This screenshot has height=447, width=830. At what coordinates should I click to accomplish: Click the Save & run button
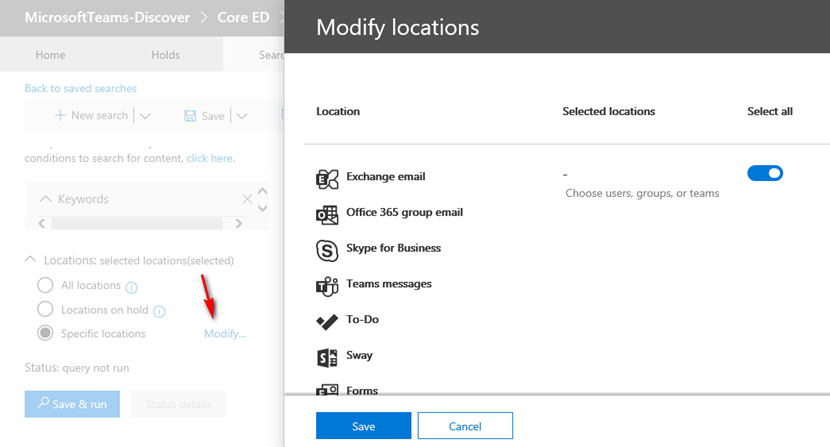point(72,404)
